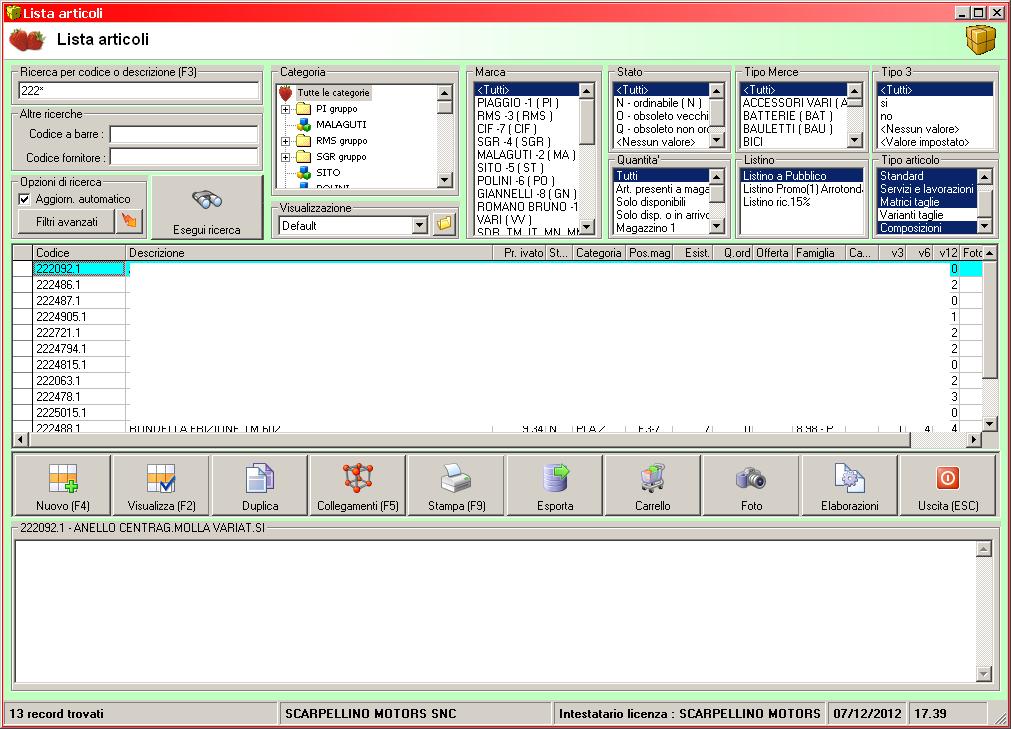The width and height of the screenshot is (1011, 729).
Task: Select Composizioni in Tipo articolo
Action: [x=927, y=228]
